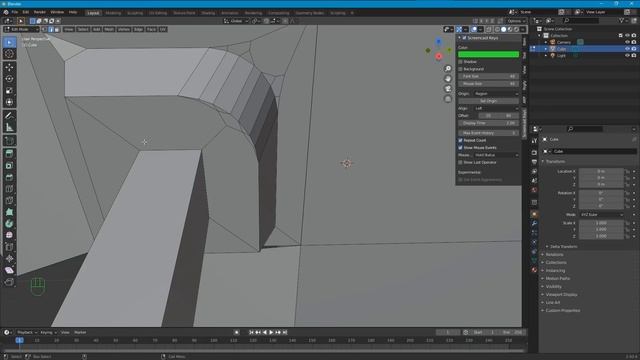Screen dimensions: 640x360
Task: Switch to the Modeling workspace tab
Action: (x=113, y=13)
